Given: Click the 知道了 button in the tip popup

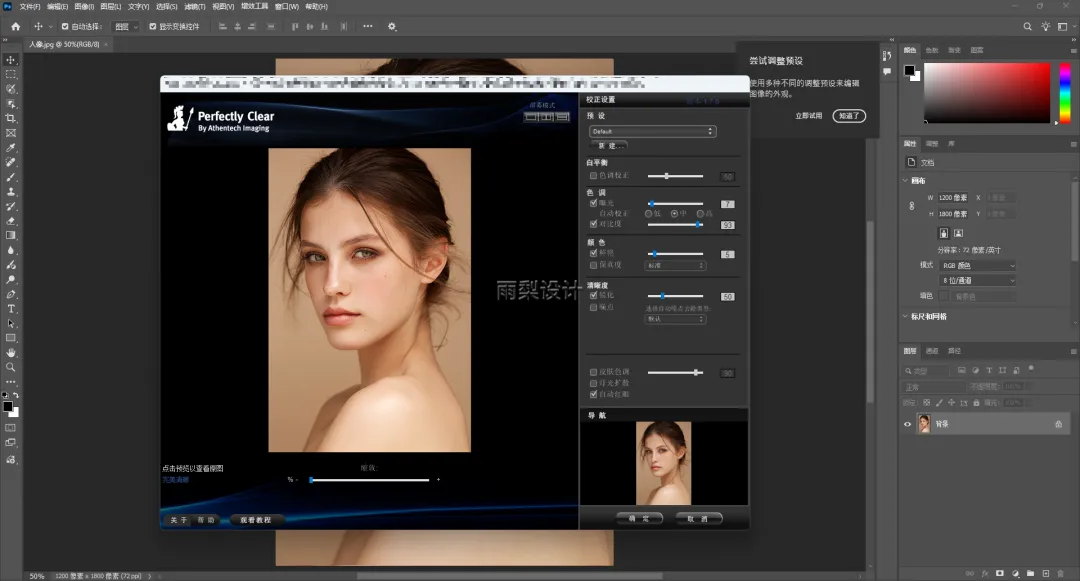Looking at the screenshot, I should [848, 116].
